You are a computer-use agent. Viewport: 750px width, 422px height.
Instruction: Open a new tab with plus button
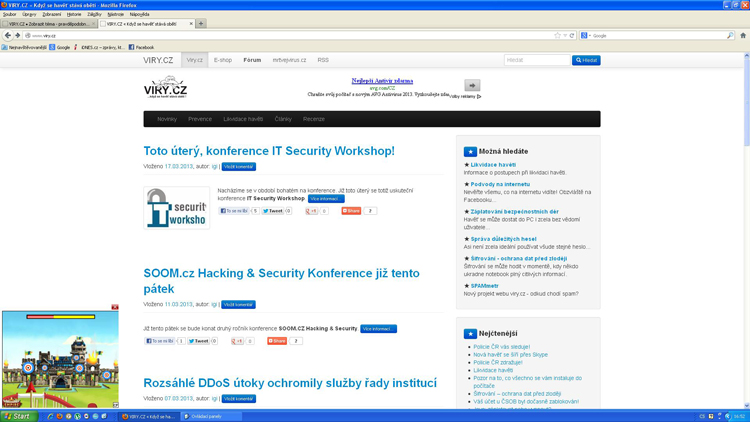coord(201,23)
